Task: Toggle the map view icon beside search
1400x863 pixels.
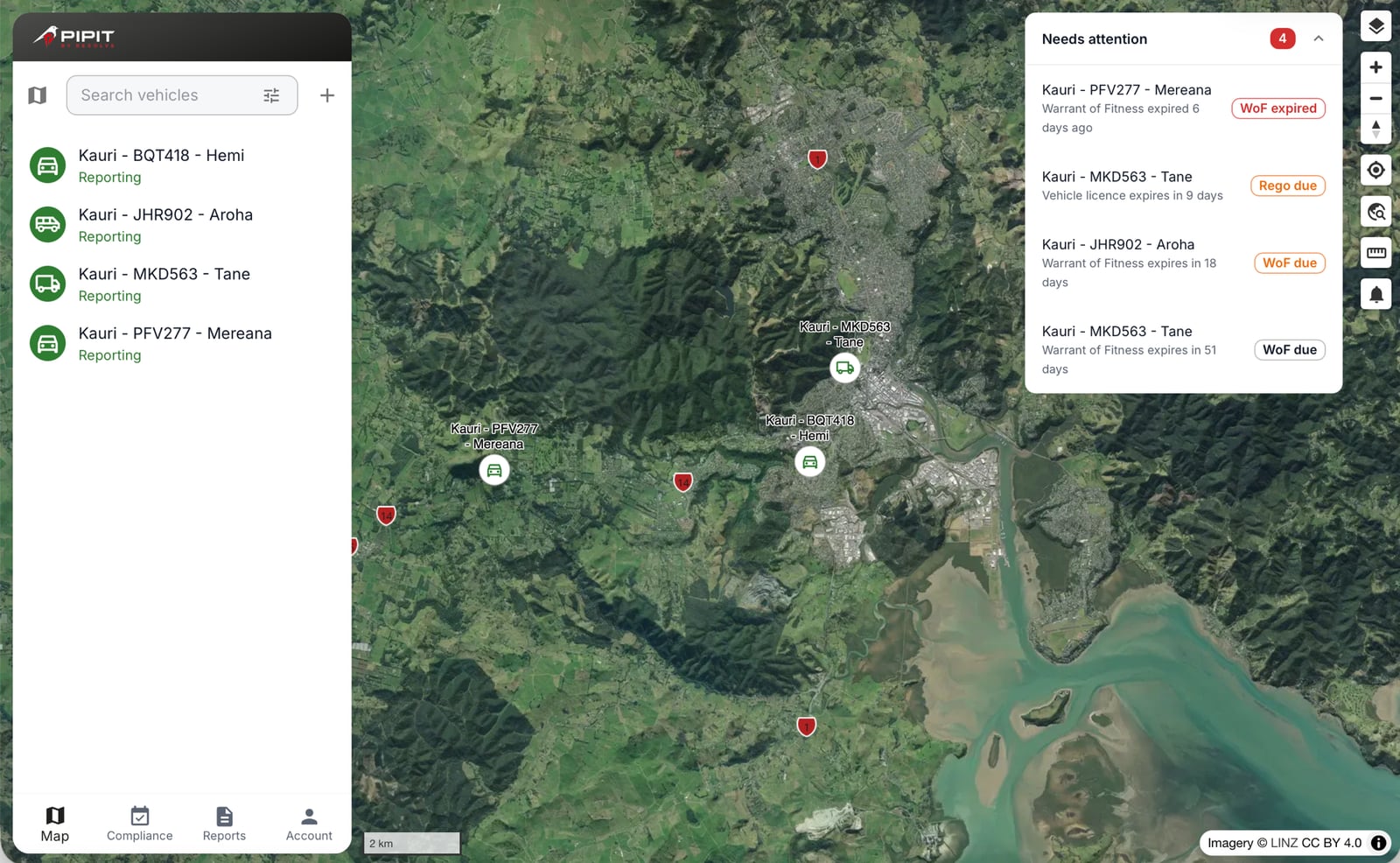Action: tap(37, 95)
